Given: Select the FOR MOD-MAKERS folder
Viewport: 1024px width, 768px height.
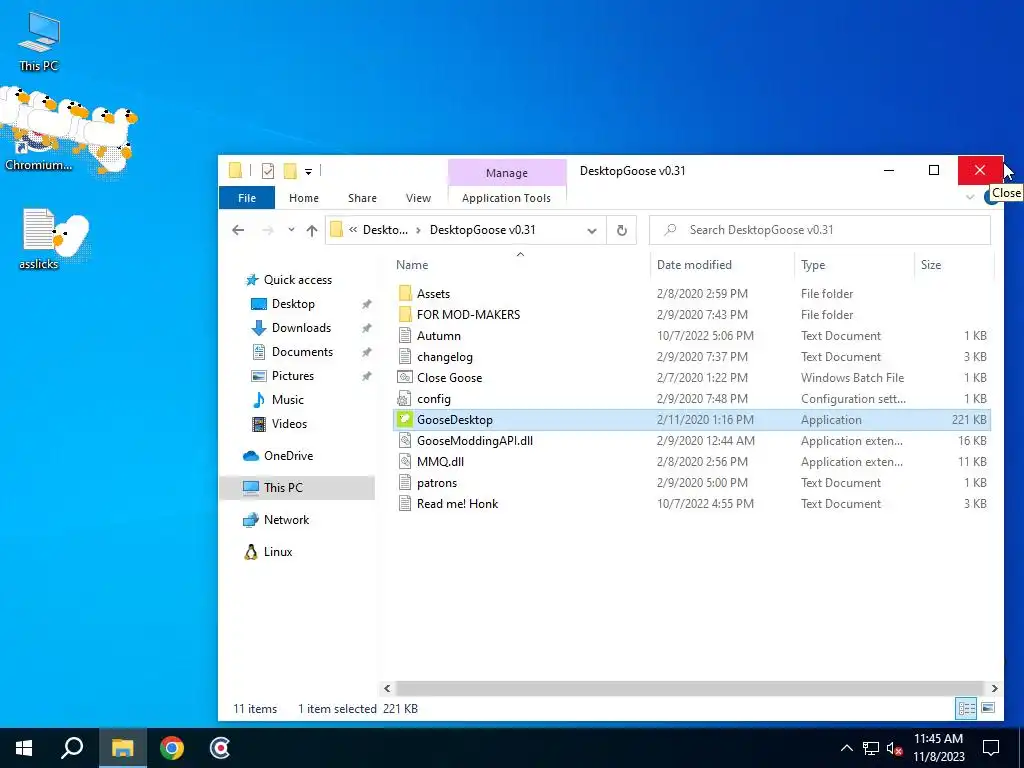Looking at the screenshot, I should (692, 315).
